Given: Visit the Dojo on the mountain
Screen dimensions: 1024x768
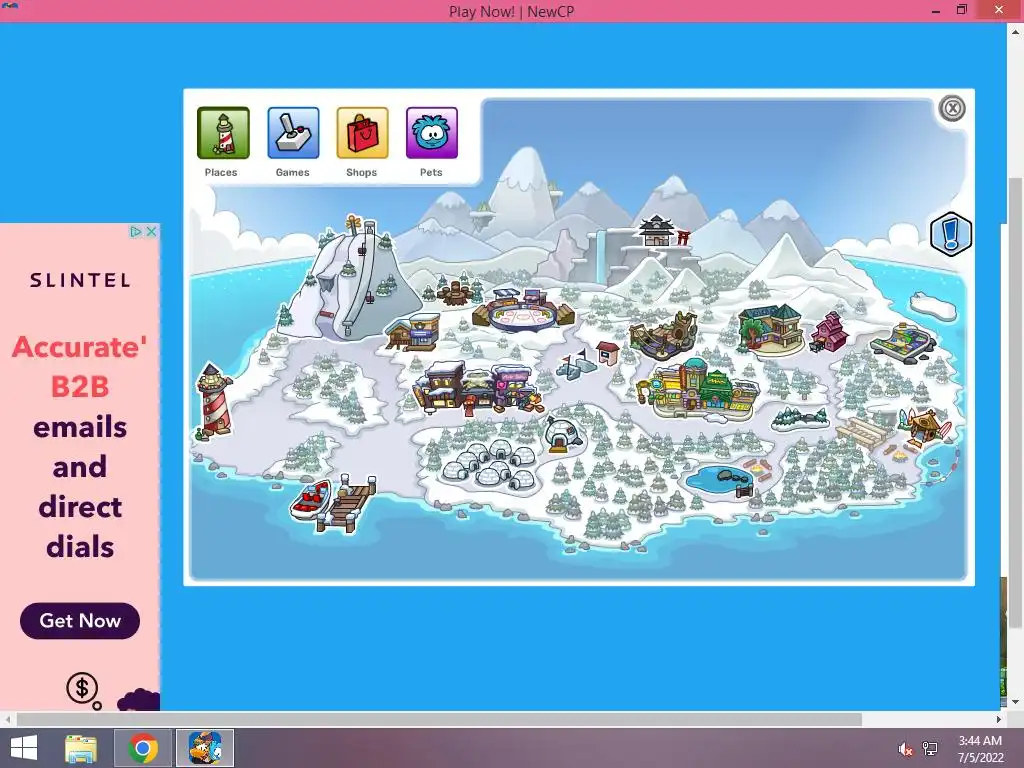Looking at the screenshot, I should click(x=663, y=231).
